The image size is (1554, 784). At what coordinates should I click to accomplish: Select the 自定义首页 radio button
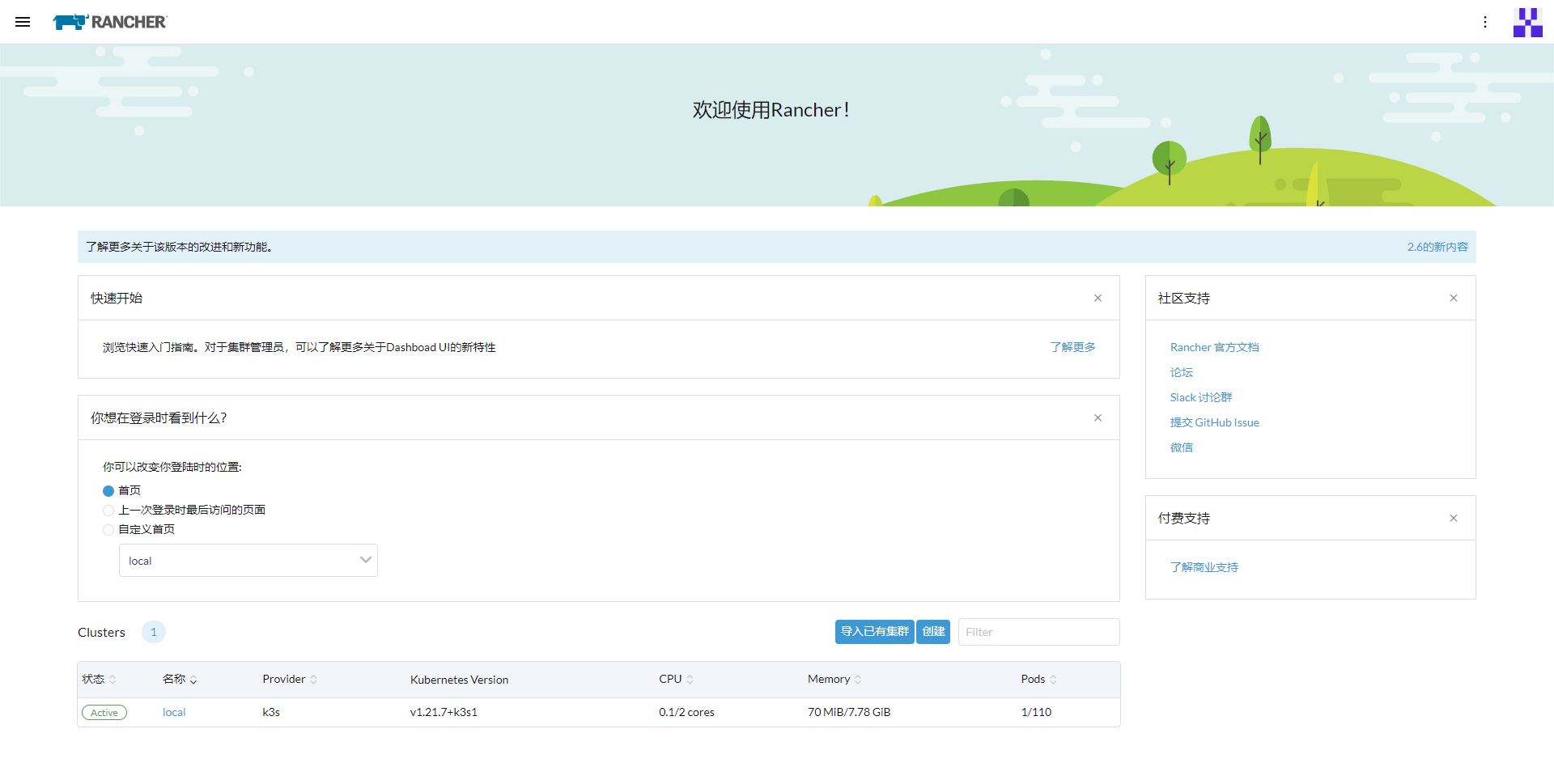click(x=108, y=529)
